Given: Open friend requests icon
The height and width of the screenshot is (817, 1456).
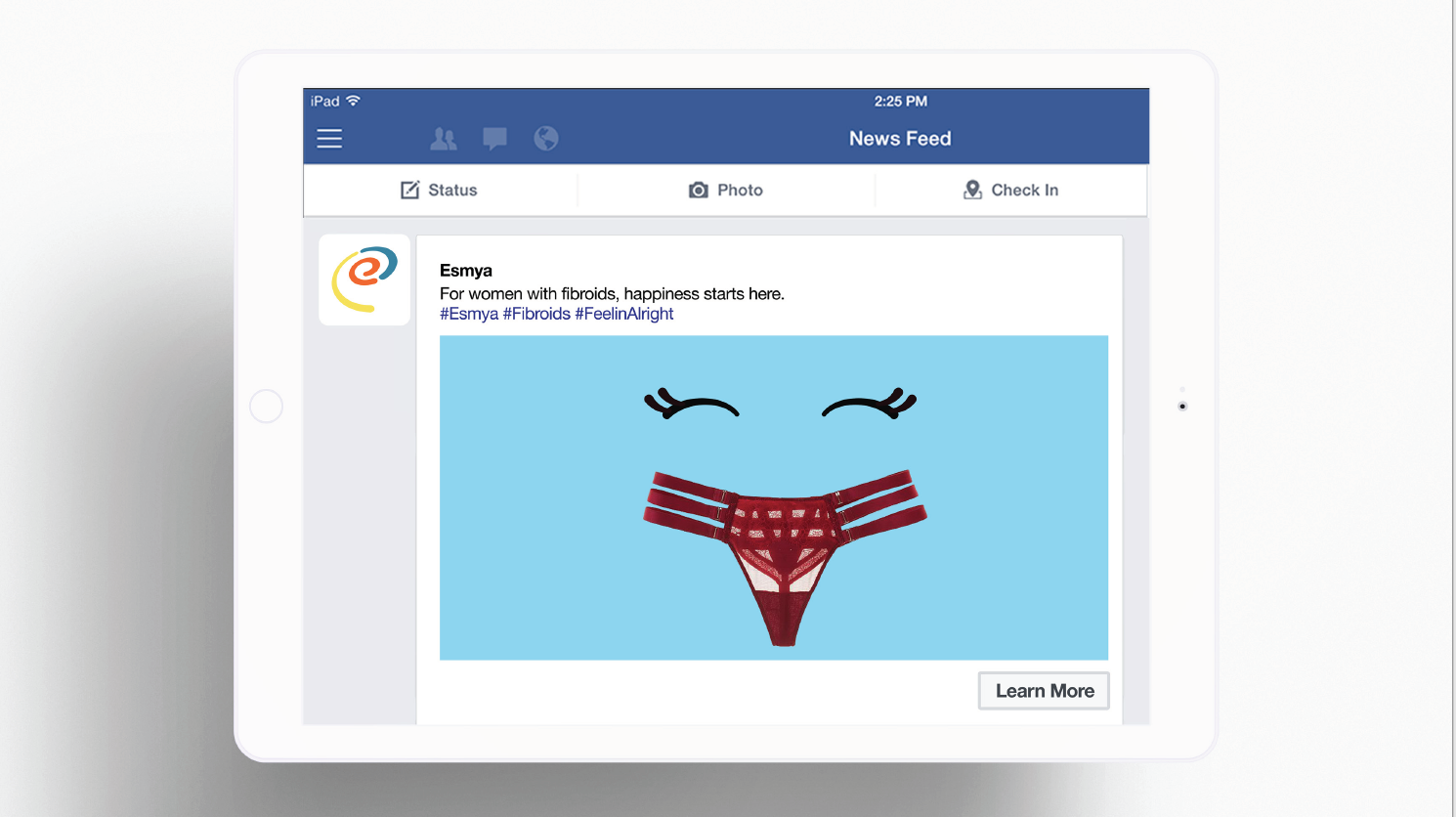Looking at the screenshot, I should click(x=444, y=139).
